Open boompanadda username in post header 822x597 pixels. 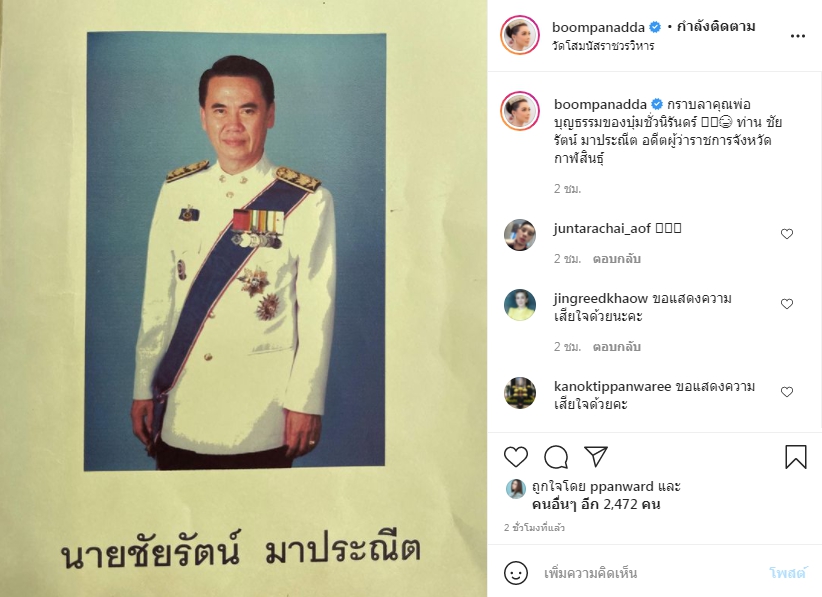pyautogui.click(x=598, y=26)
